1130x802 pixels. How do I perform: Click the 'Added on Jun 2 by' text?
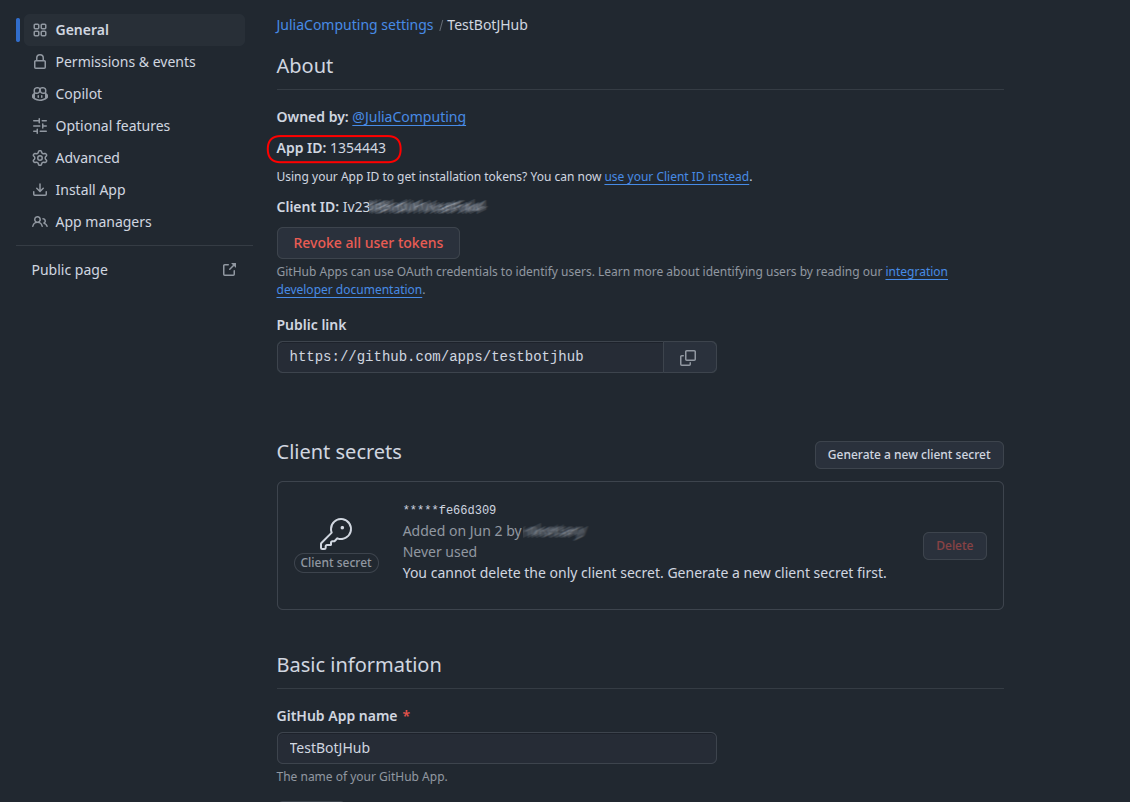click(x=462, y=531)
